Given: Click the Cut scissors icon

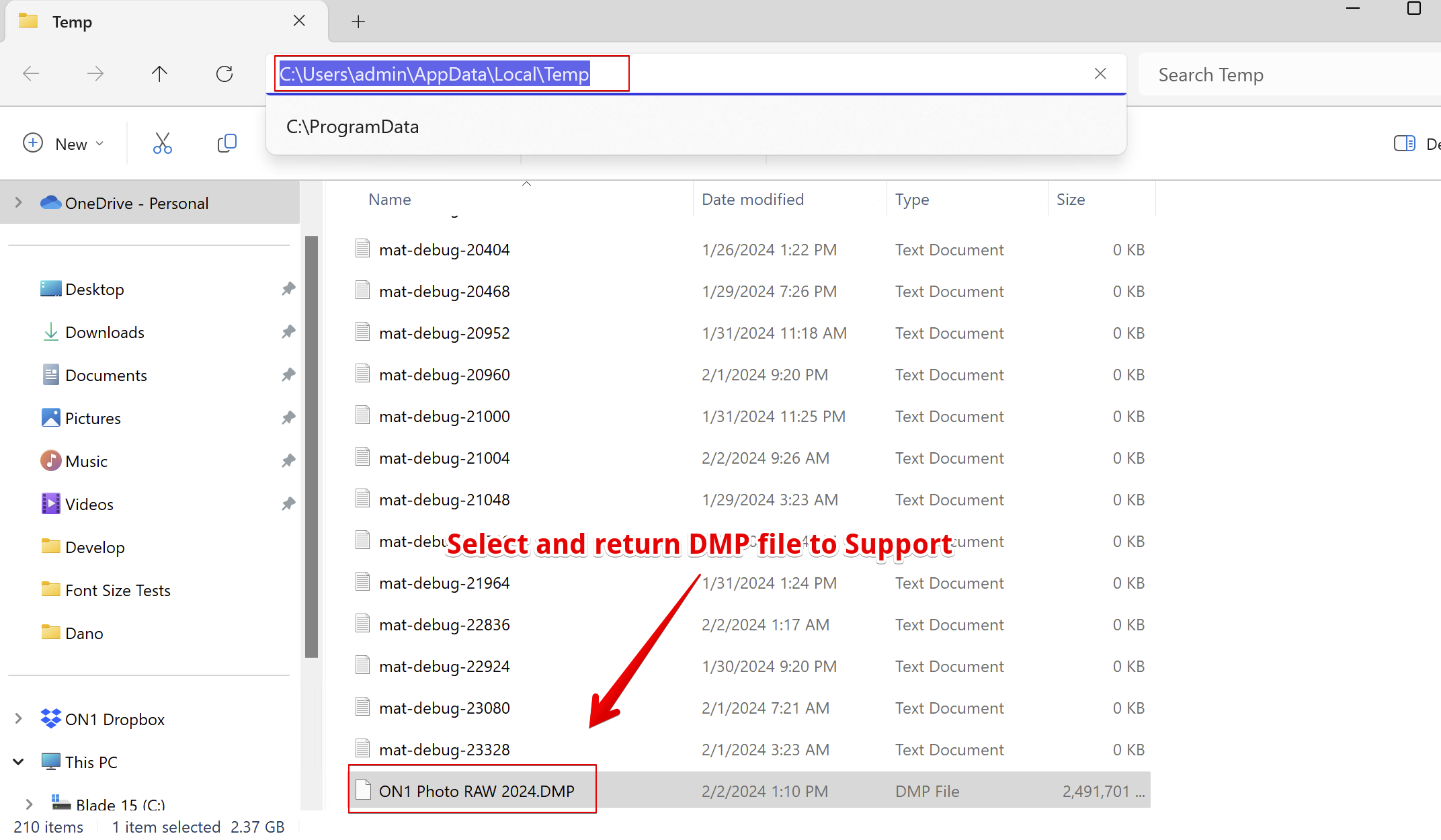Looking at the screenshot, I should (163, 143).
